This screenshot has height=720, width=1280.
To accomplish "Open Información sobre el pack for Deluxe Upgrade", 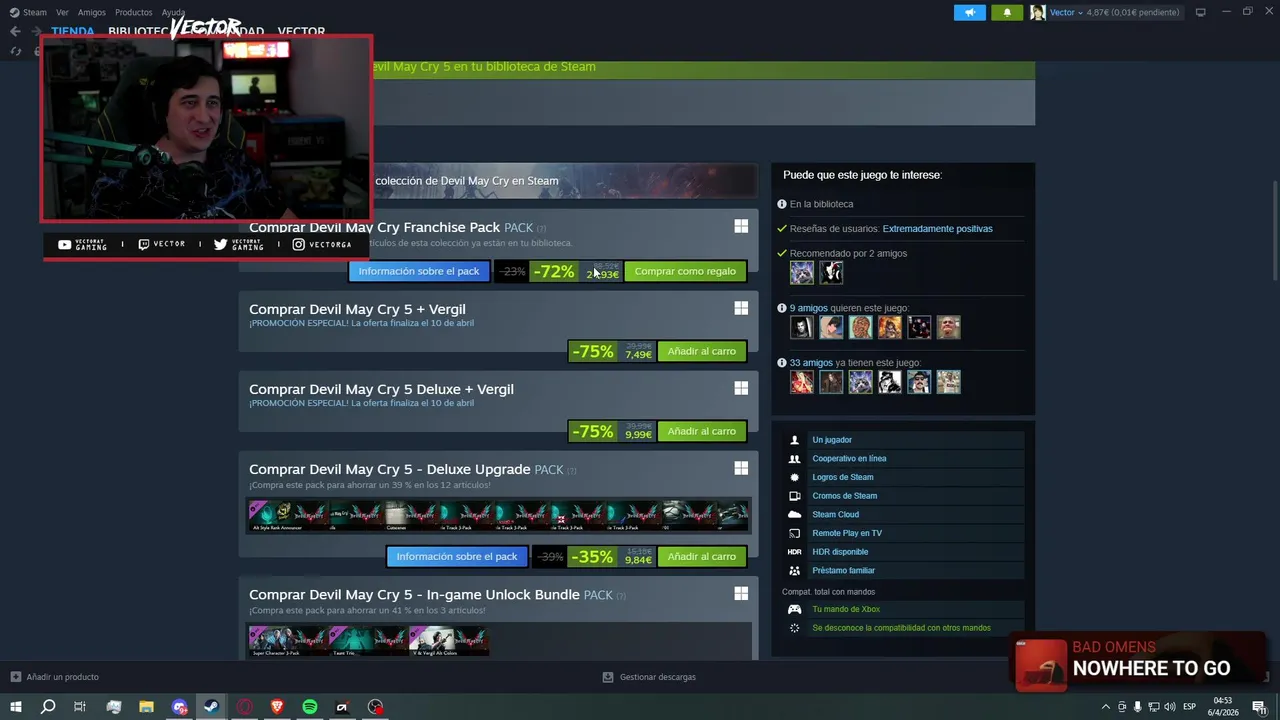I will (457, 556).
